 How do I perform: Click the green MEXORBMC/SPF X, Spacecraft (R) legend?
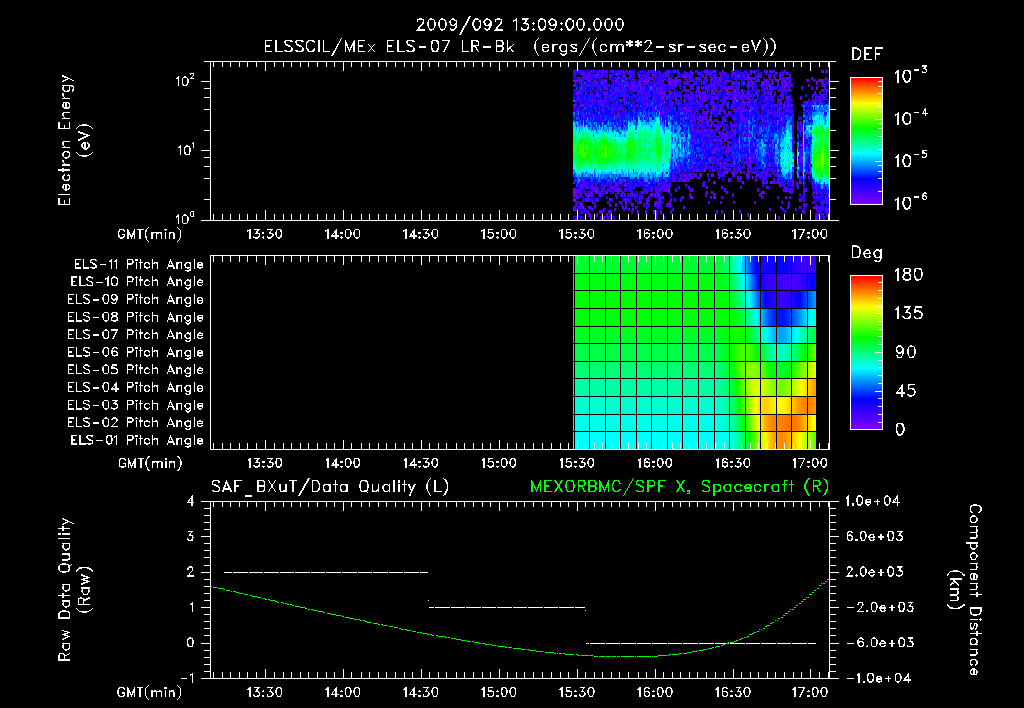point(679,487)
